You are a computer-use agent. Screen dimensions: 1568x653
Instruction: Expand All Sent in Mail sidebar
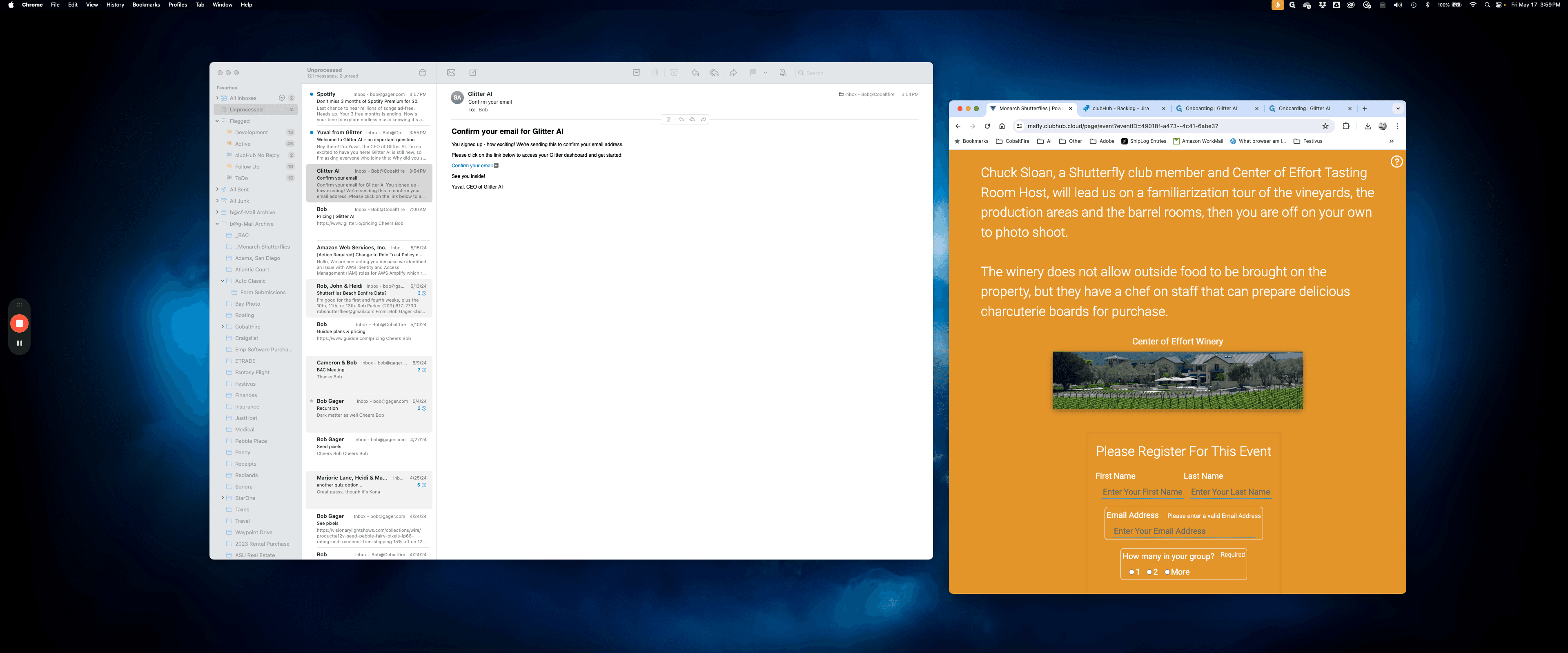217,189
